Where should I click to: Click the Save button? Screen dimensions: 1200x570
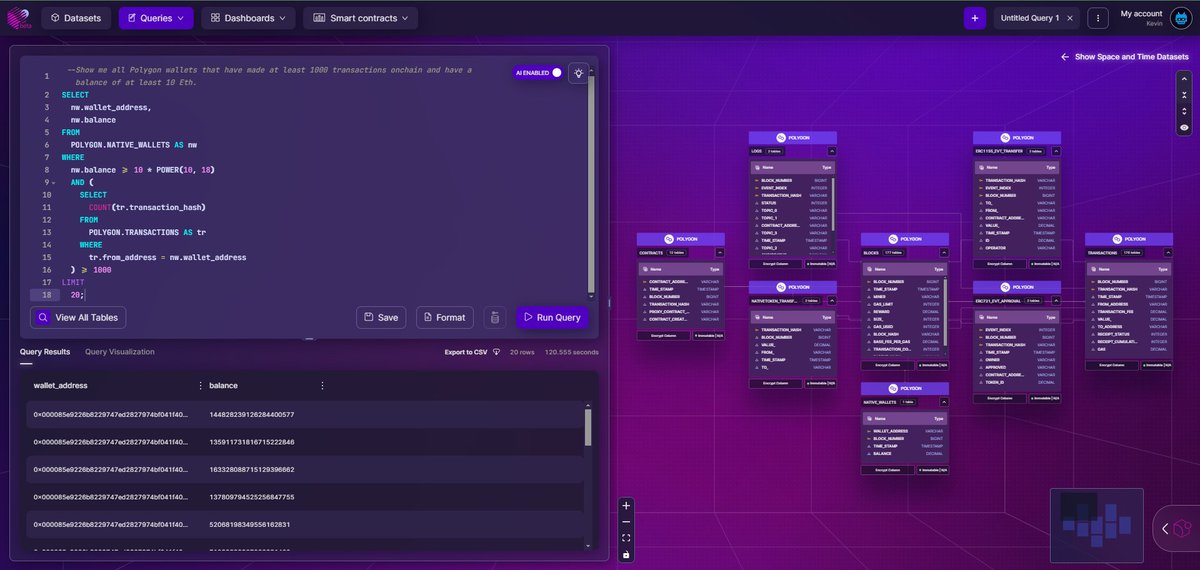click(x=380, y=317)
